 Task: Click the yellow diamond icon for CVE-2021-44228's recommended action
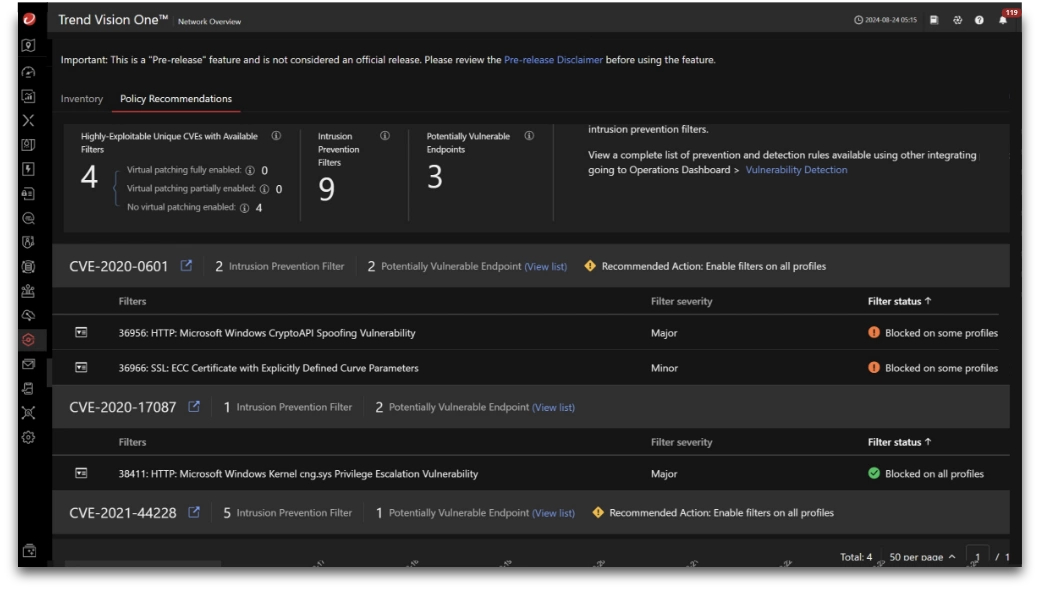click(598, 512)
